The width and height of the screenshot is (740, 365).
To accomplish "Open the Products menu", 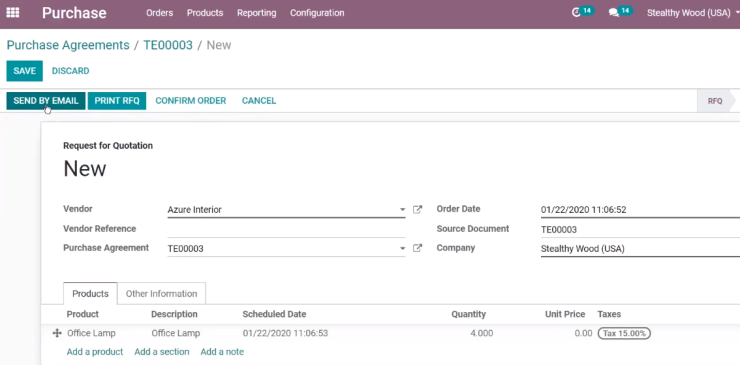I will pos(205,13).
